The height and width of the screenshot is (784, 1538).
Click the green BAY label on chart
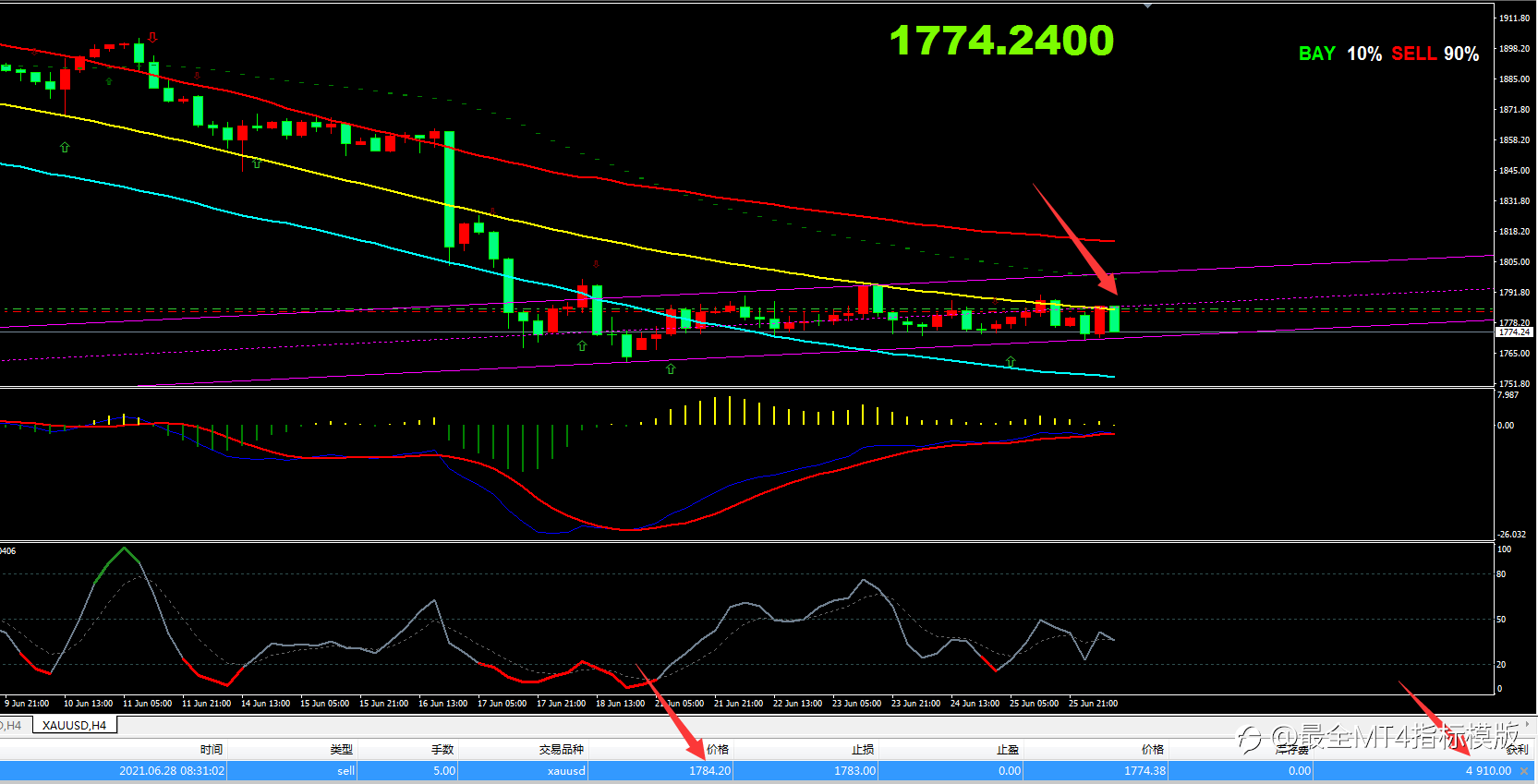(x=1317, y=54)
